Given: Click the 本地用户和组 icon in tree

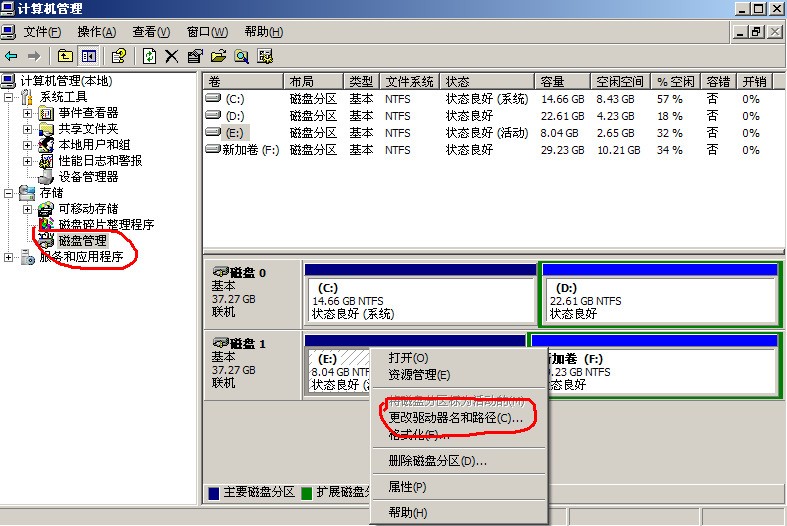Looking at the screenshot, I should pyautogui.click(x=46, y=145).
